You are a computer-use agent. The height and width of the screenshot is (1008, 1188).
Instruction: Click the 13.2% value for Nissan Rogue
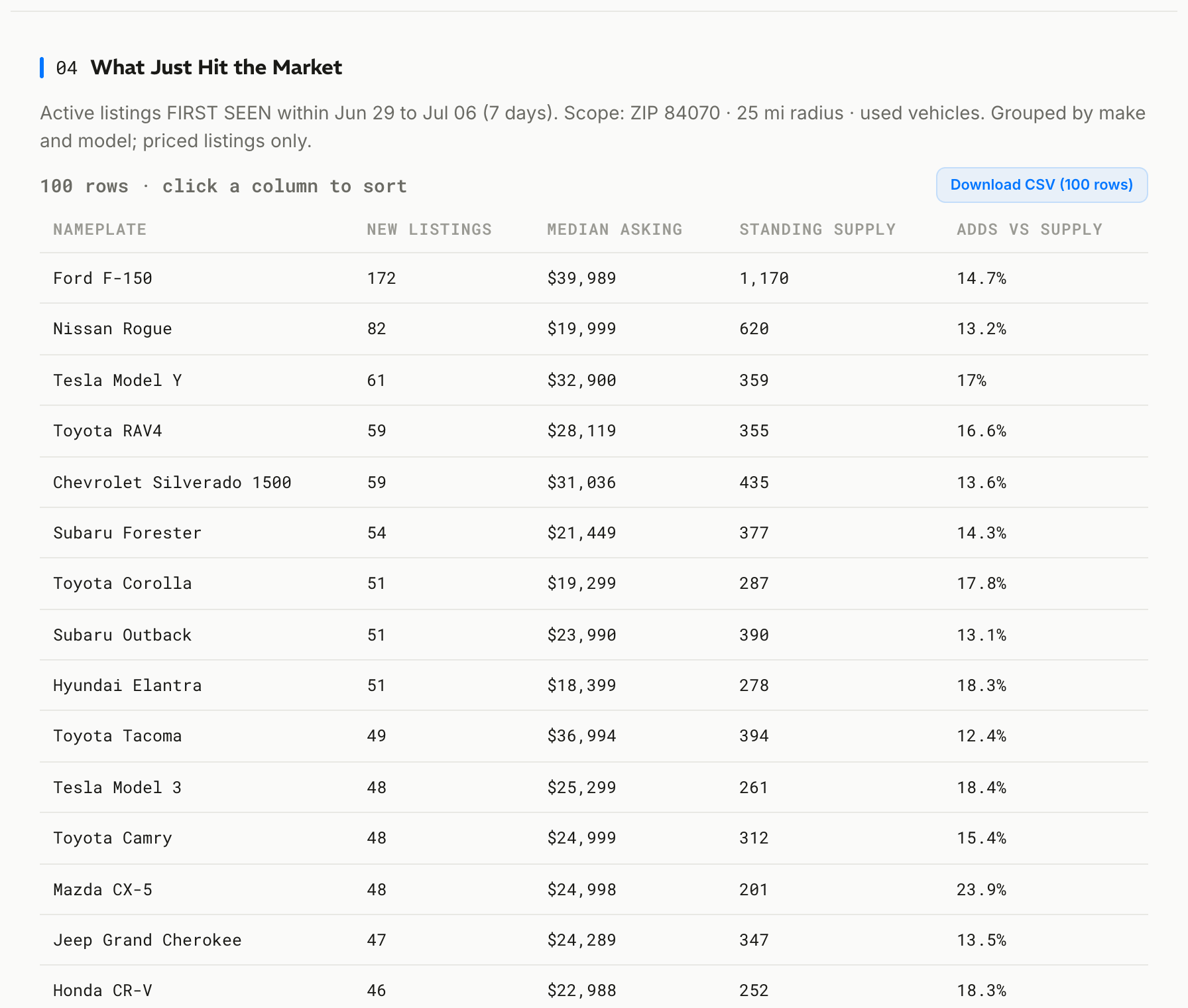pos(981,329)
